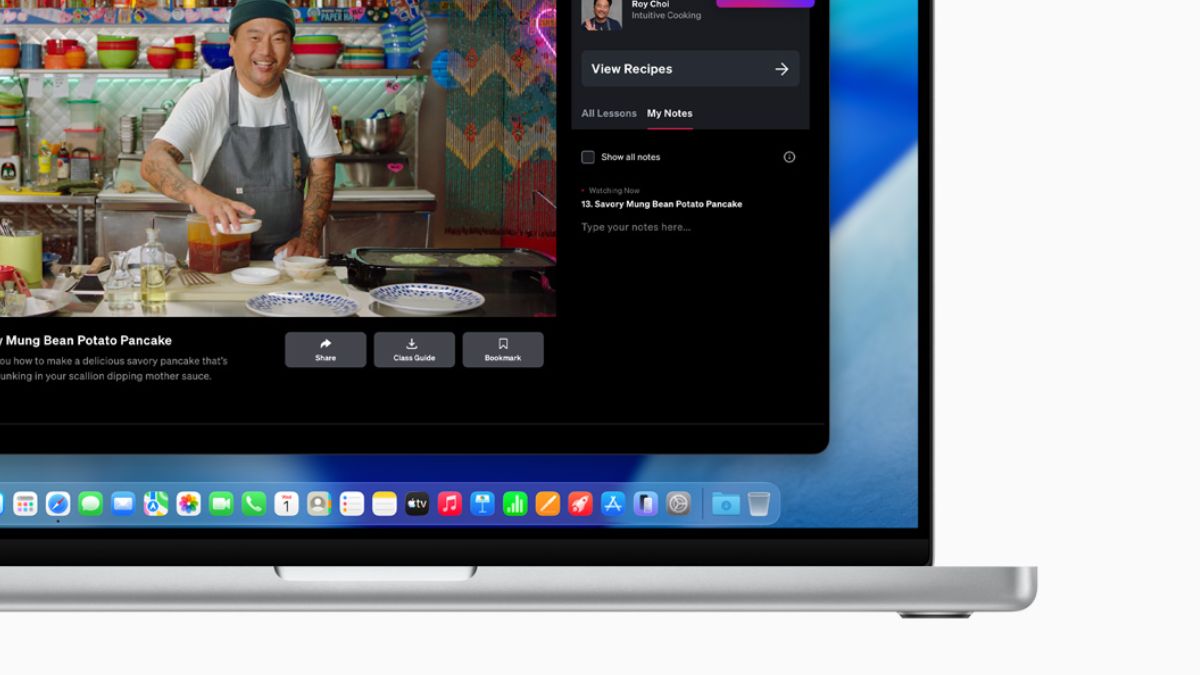Screen dimensions: 1200x675
Task: Click the cooking lesson video frame
Action: click(x=278, y=158)
